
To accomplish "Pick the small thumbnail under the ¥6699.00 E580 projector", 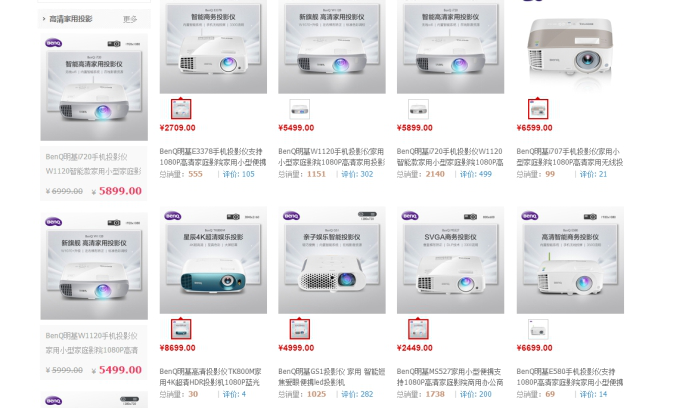I will click(x=538, y=329).
